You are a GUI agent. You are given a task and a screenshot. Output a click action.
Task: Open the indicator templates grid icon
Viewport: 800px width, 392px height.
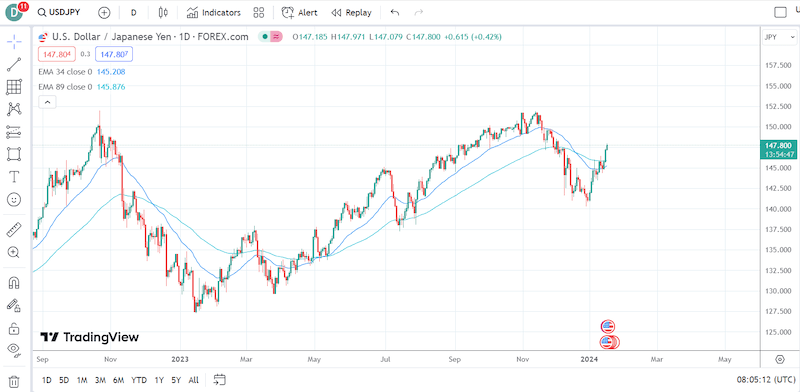[259, 13]
